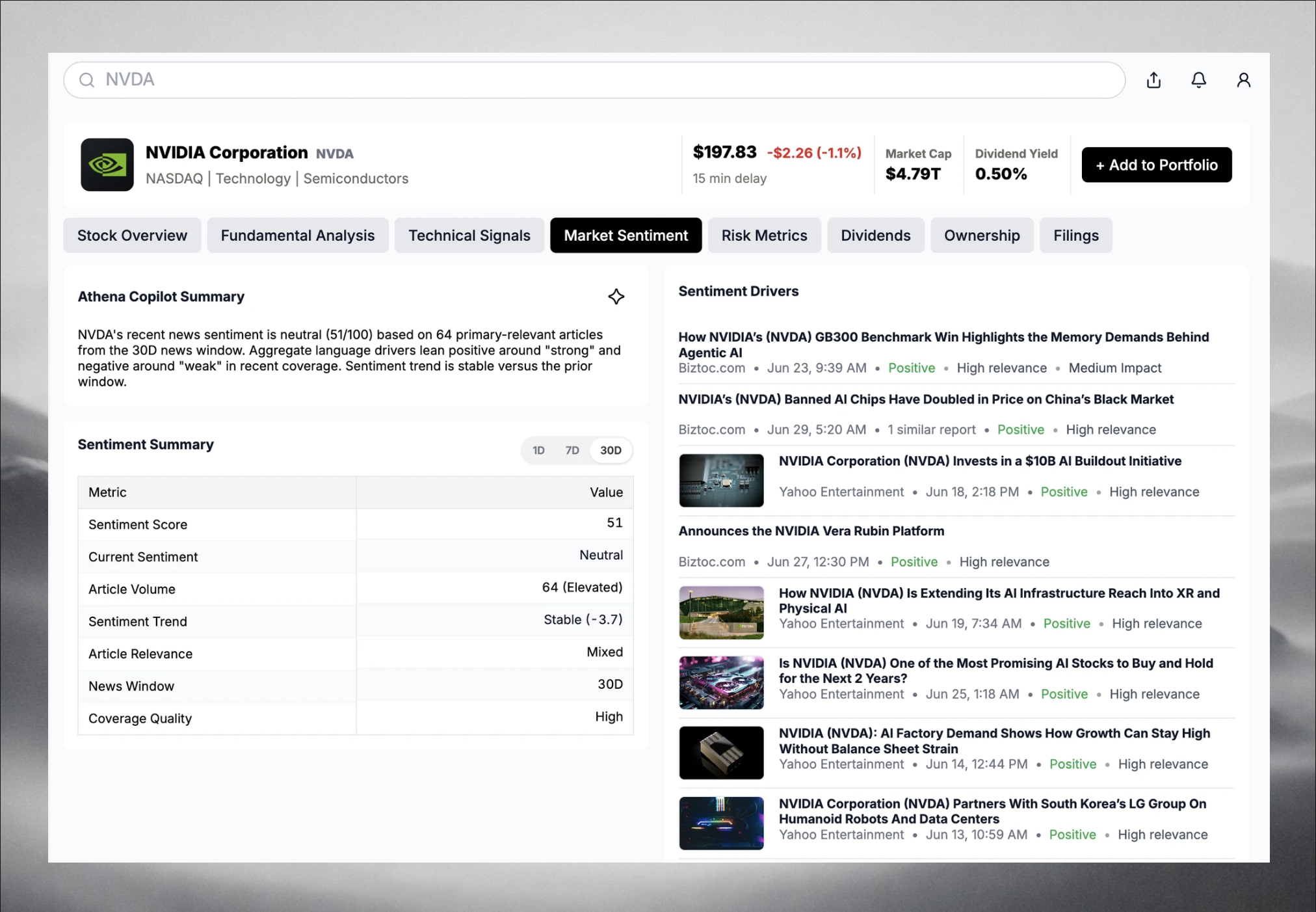Click the Dividend Yield value 0.50%
The height and width of the screenshot is (912, 1316).
(x=1001, y=174)
